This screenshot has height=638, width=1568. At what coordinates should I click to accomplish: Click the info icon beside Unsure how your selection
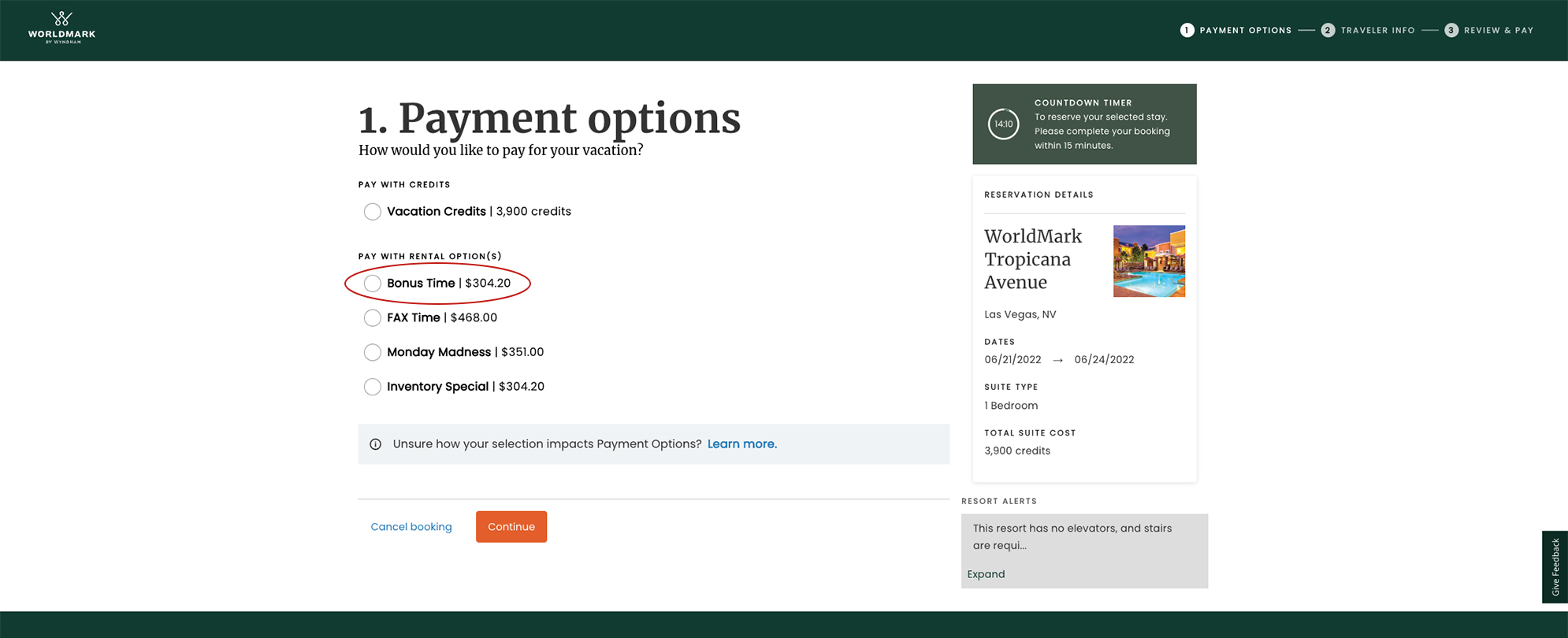[x=376, y=444]
